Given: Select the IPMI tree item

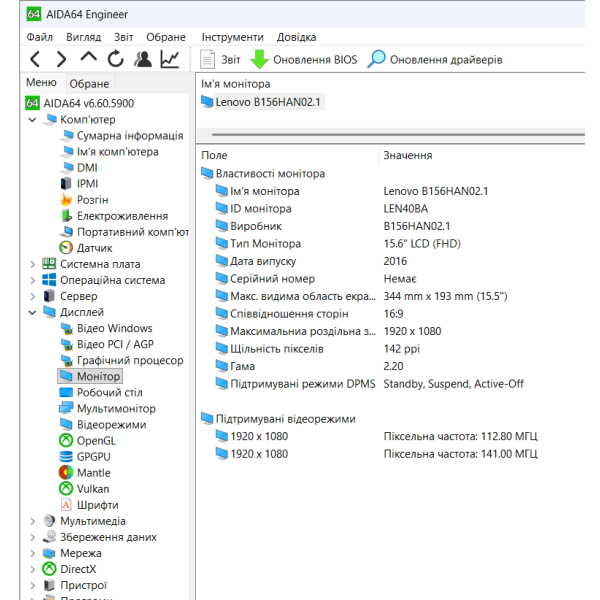Looking at the screenshot, I should point(79,184).
